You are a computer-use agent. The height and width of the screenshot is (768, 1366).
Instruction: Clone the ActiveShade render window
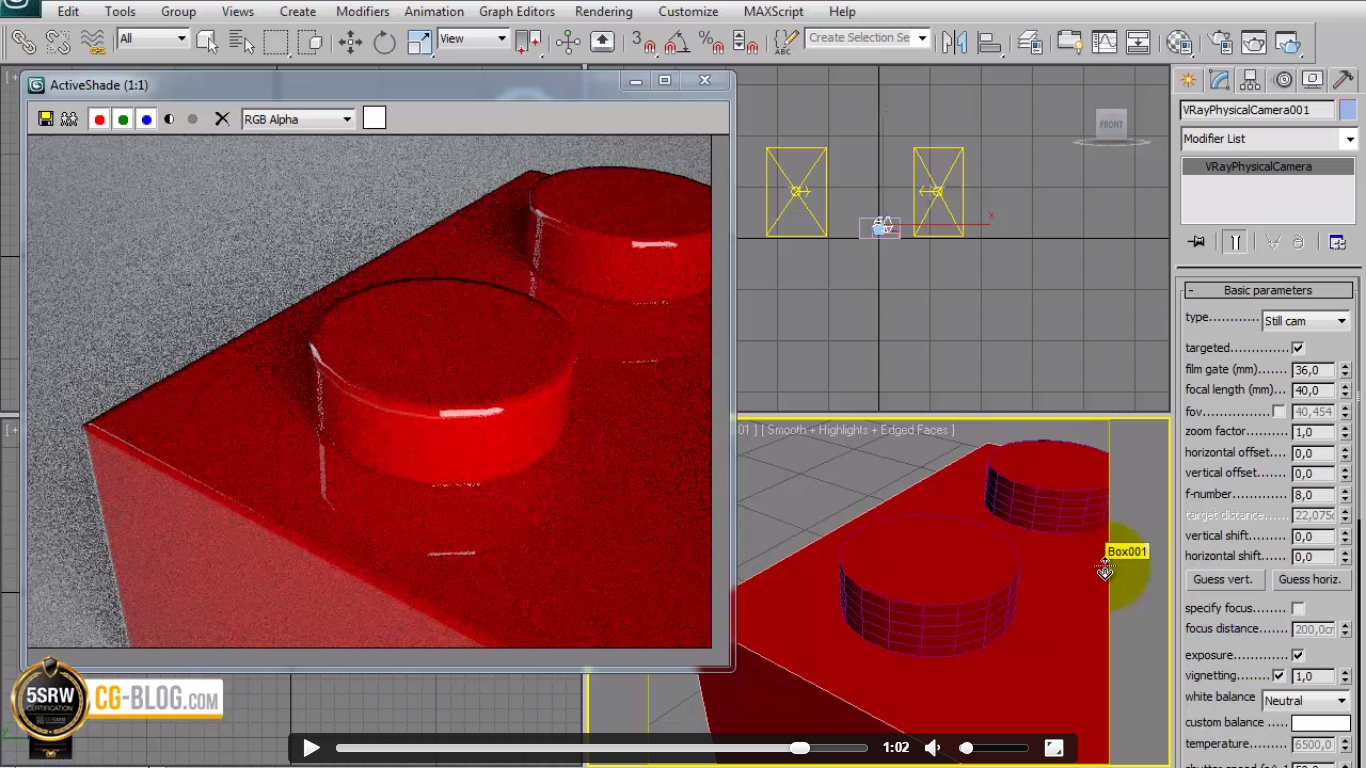(x=69, y=119)
